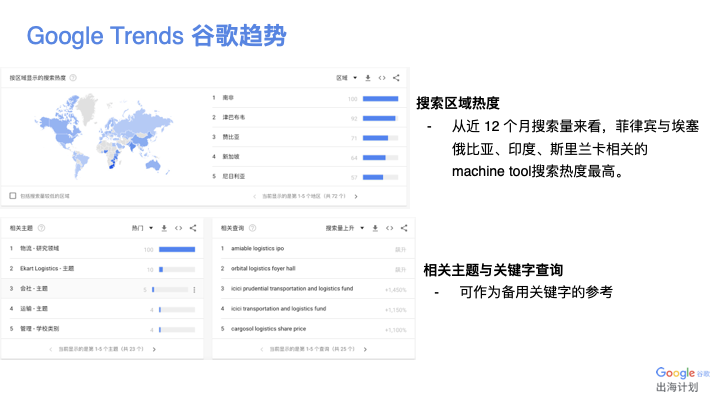The image size is (720, 405).
Task: Open topic Ekart Logistics - 主题
Action: click(47, 269)
